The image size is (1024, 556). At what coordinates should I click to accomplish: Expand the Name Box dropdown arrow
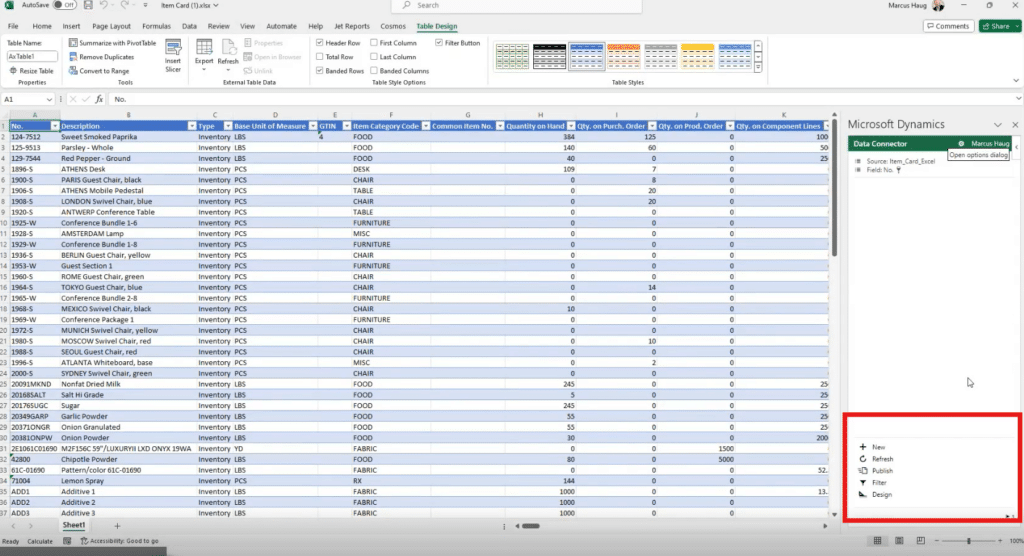tap(49, 99)
